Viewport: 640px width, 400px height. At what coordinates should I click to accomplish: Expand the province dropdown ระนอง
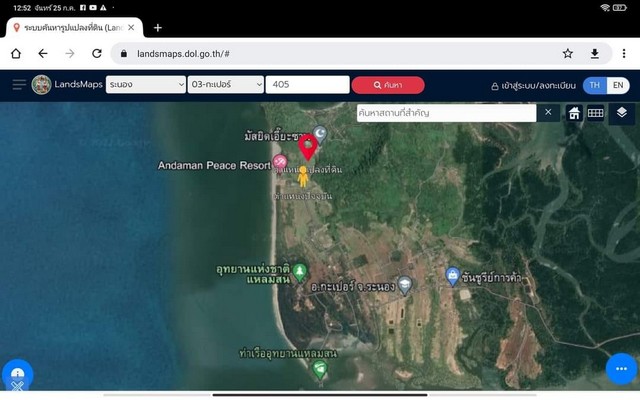[145, 85]
